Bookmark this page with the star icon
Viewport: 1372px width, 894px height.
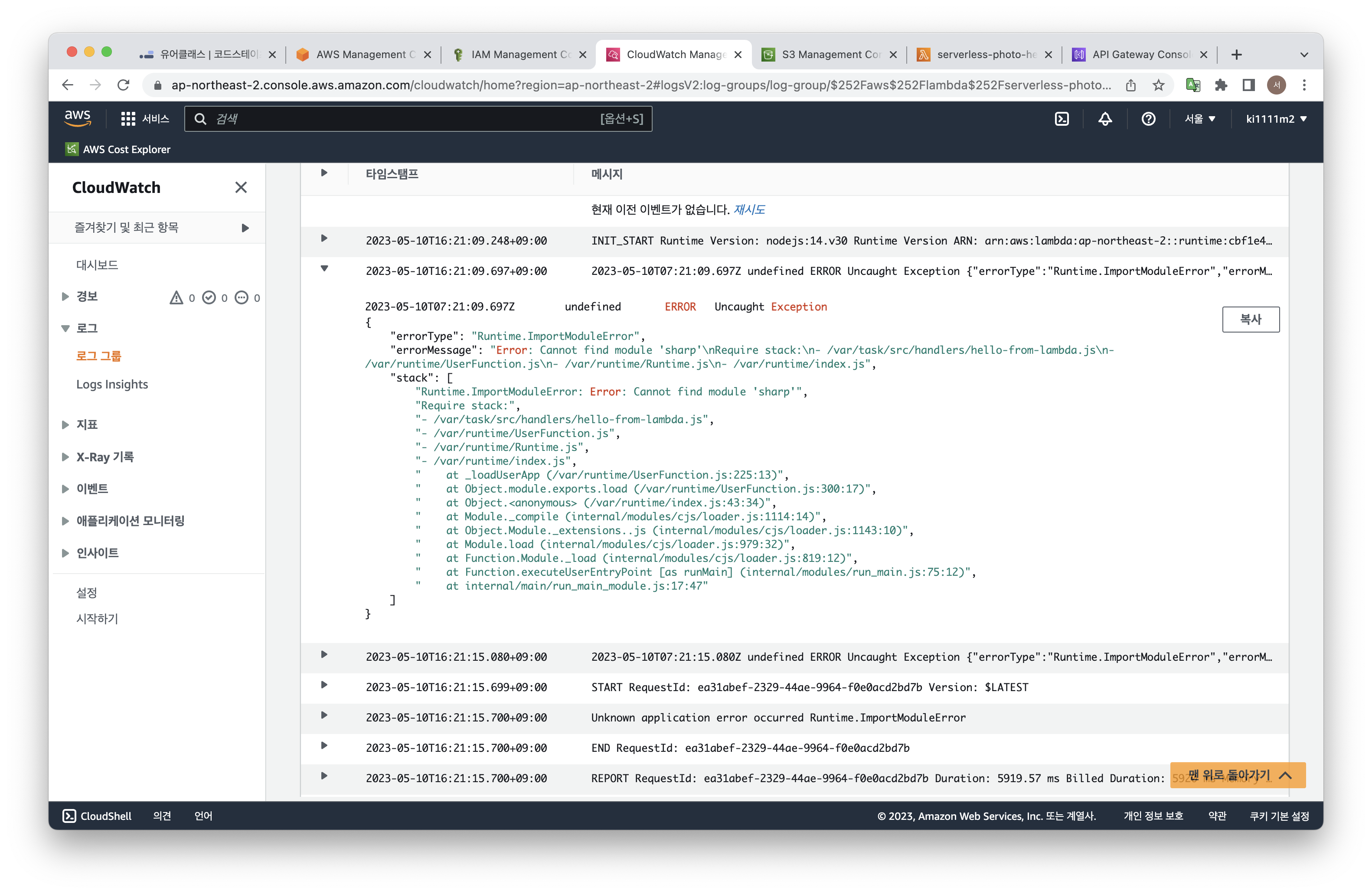tap(1158, 85)
